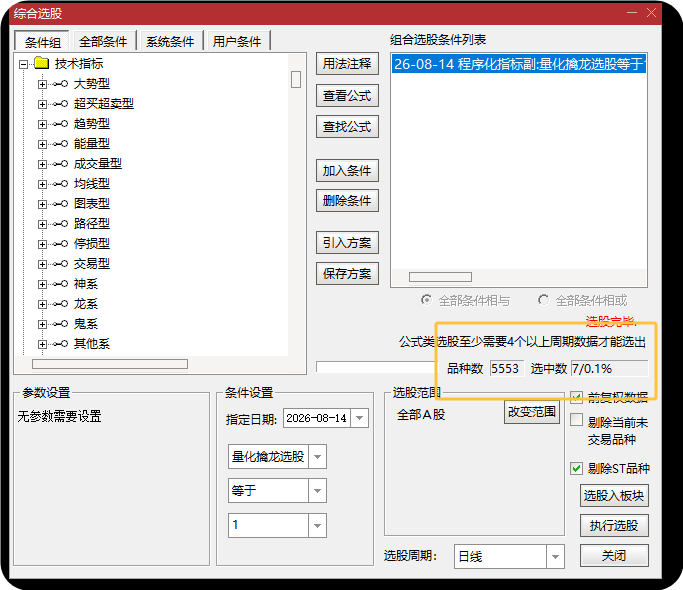Click the condition list horizontal scrollbar thumb
The width and height of the screenshot is (683, 590).
pos(440,277)
